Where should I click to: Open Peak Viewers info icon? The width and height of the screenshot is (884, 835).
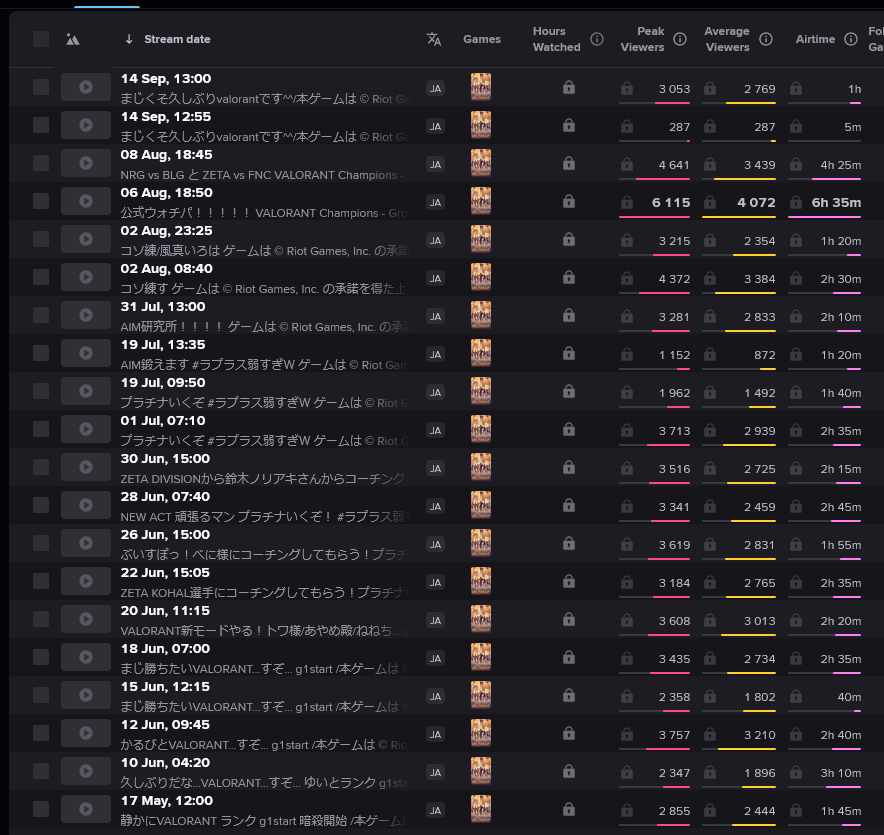coord(680,39)
